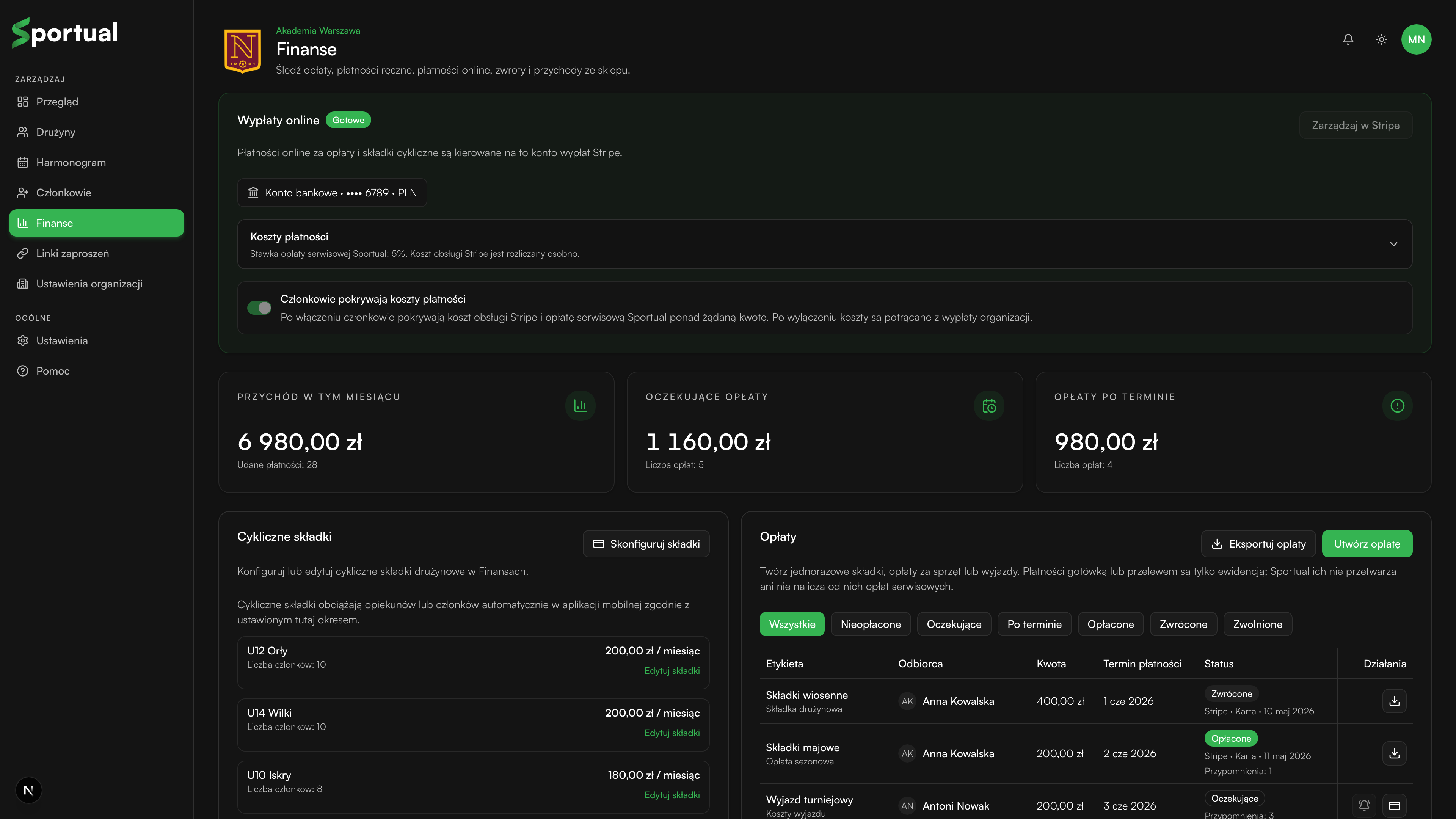
Task: Click Zarządzaj w Stripe button
Action: click(x=1356, y=125)
